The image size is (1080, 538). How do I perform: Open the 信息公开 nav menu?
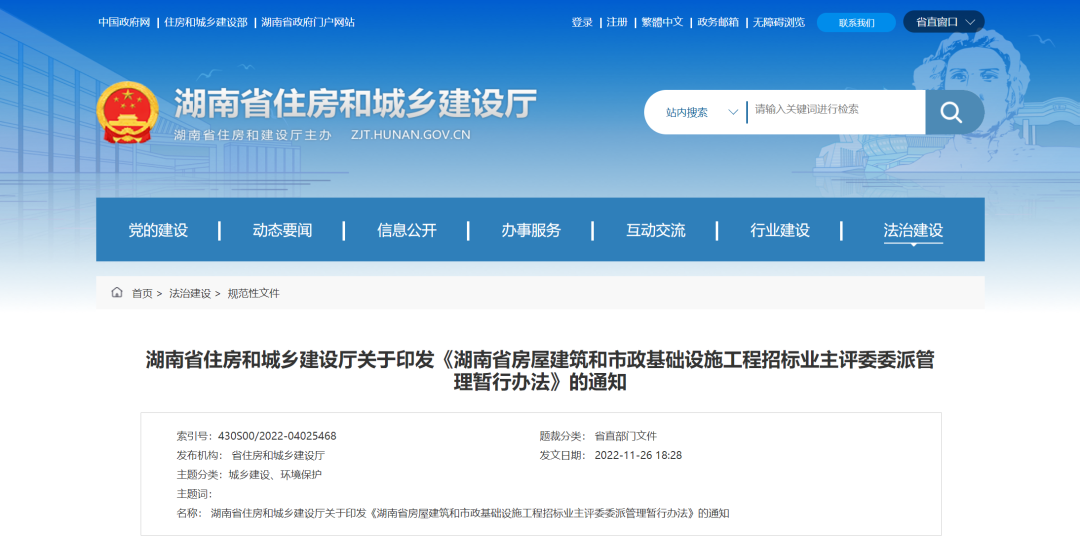[406, 230]
